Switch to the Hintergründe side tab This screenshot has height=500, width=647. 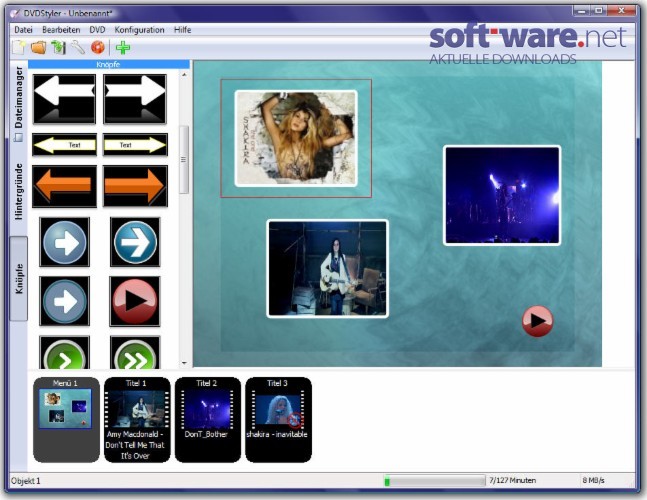click(19, 191)
